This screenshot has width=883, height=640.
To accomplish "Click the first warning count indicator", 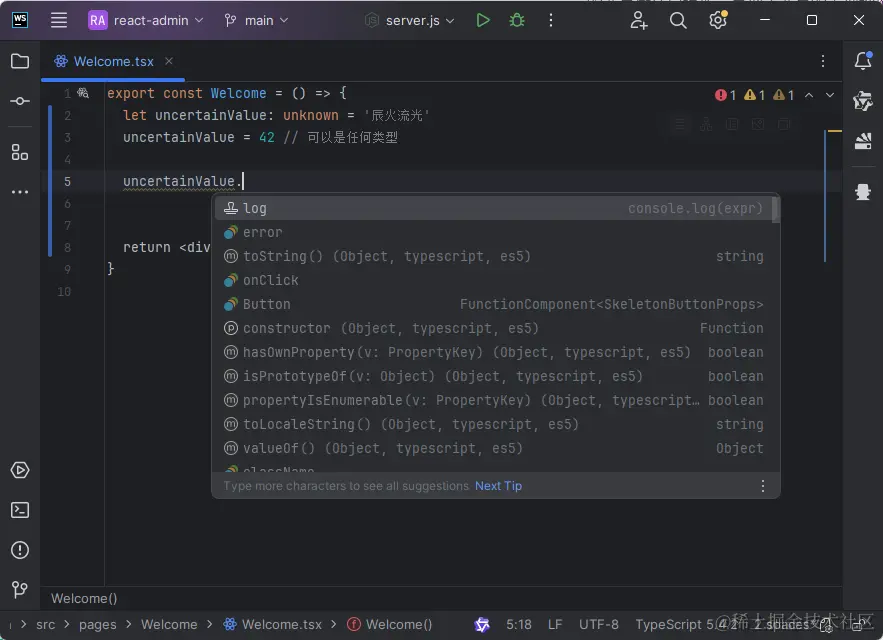I will pos(755,95).
